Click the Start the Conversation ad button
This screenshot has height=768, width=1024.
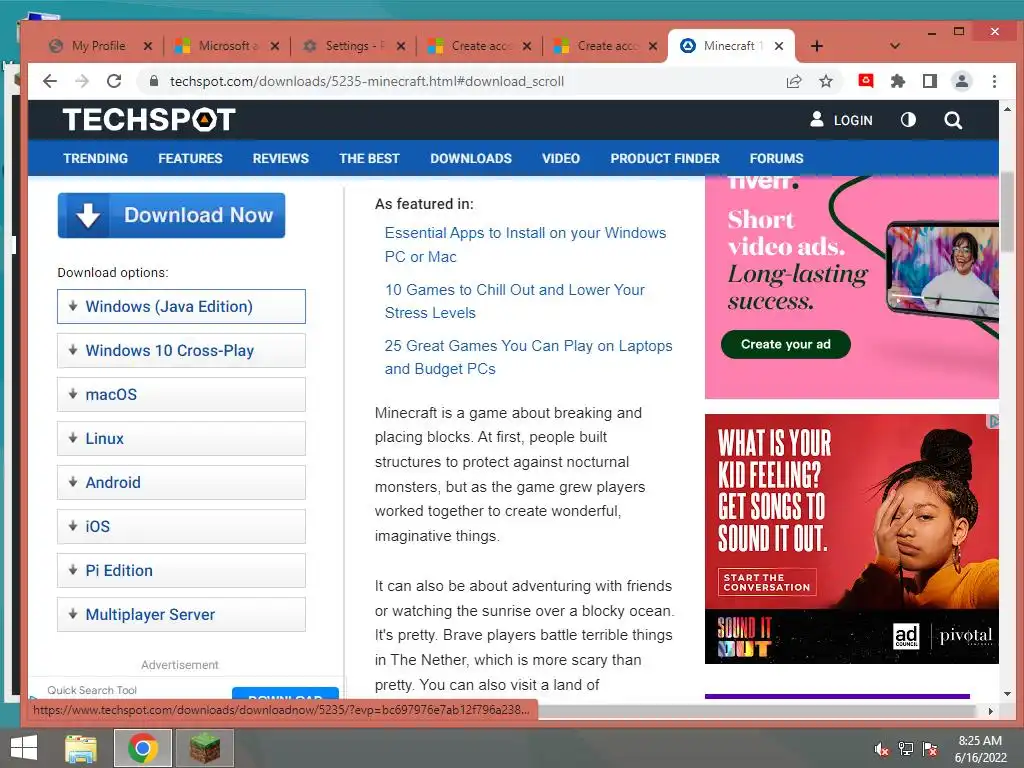pos(767,582)
